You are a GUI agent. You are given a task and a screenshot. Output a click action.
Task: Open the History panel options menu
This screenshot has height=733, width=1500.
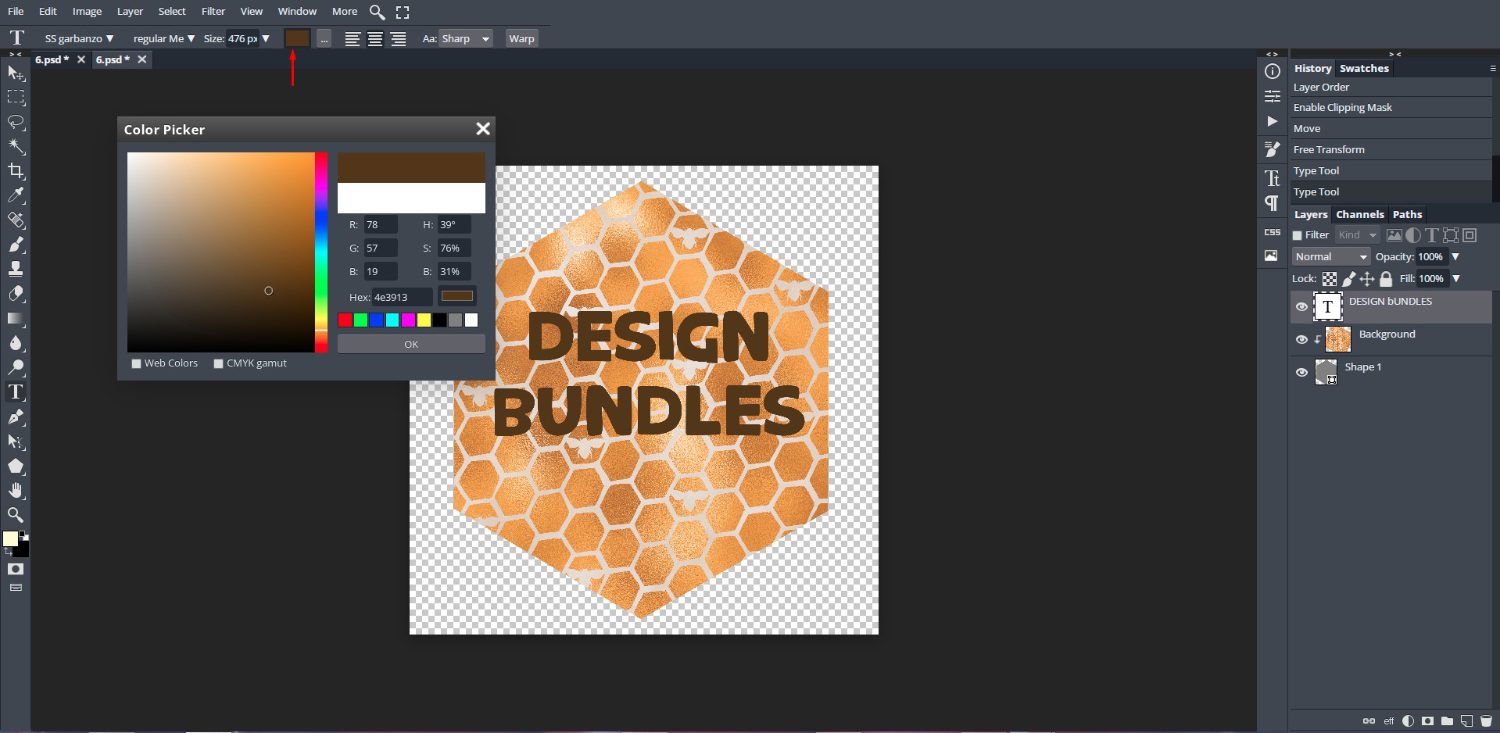1493,69
